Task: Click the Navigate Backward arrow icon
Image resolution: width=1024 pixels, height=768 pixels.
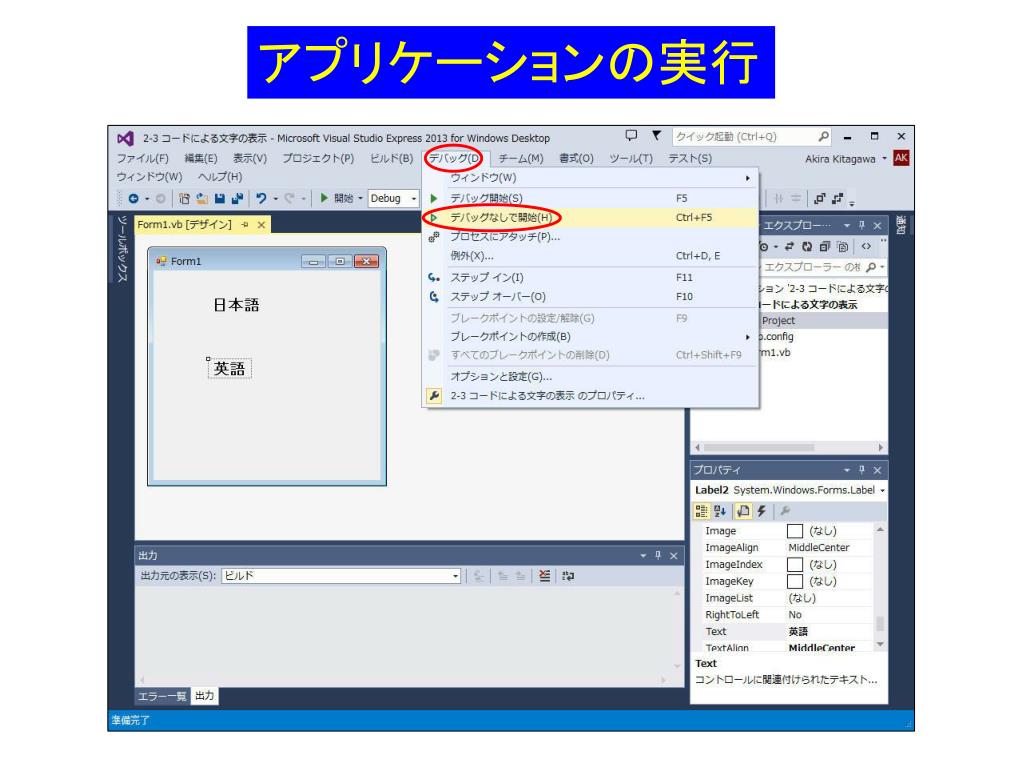Action: coord(134,199)
